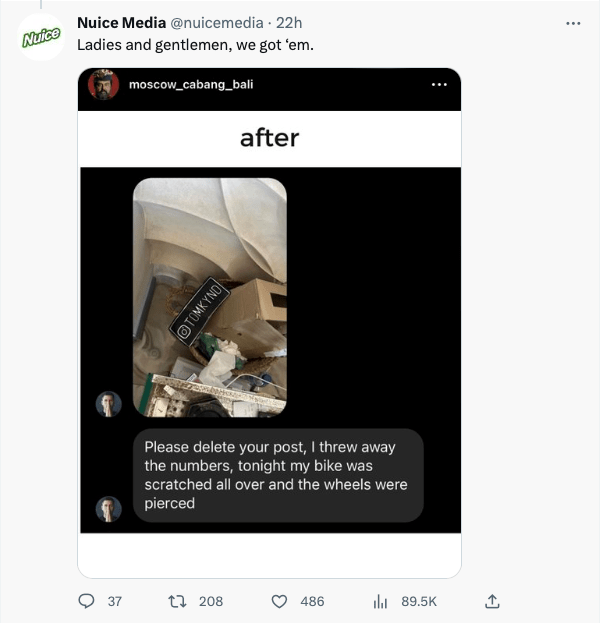Open Nuice Media green logo avatar
Image resolution: width=603 pixels, height=623 pixels.
click(x=41, y=36)
